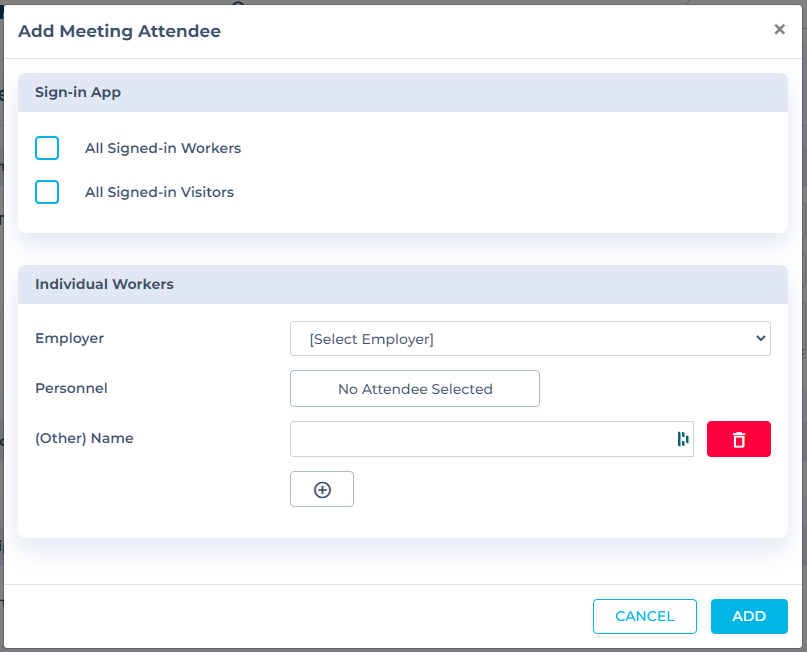Click the red trash delete button

click(738, 439)
